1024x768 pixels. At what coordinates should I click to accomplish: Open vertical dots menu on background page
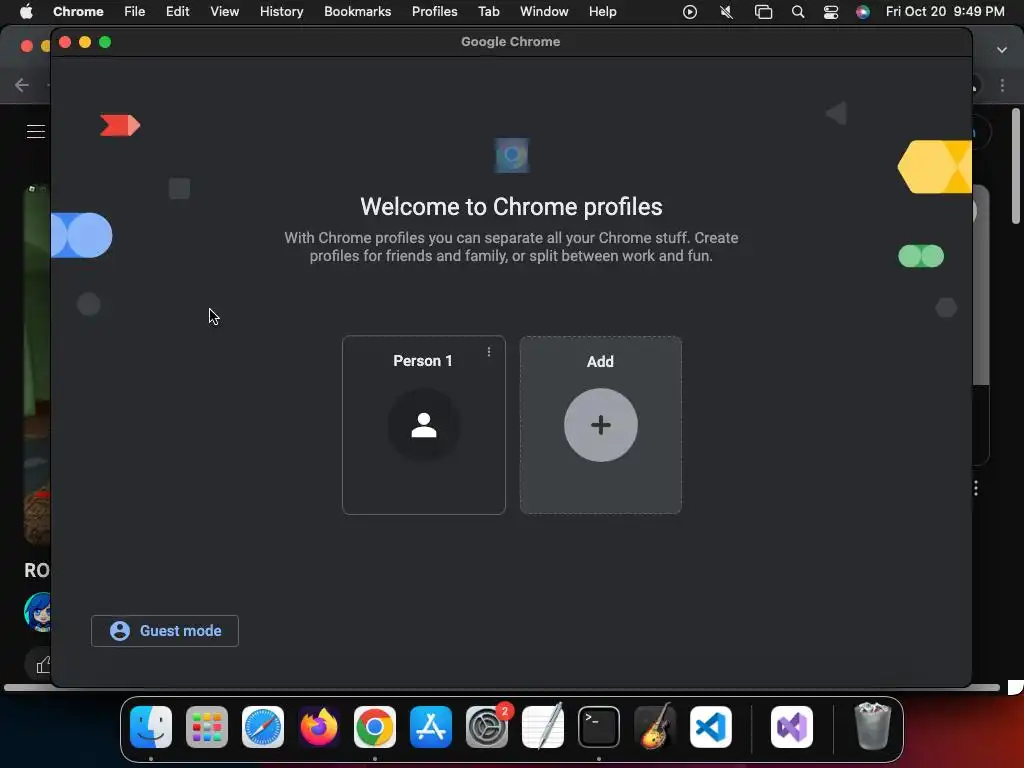[976, 488]
